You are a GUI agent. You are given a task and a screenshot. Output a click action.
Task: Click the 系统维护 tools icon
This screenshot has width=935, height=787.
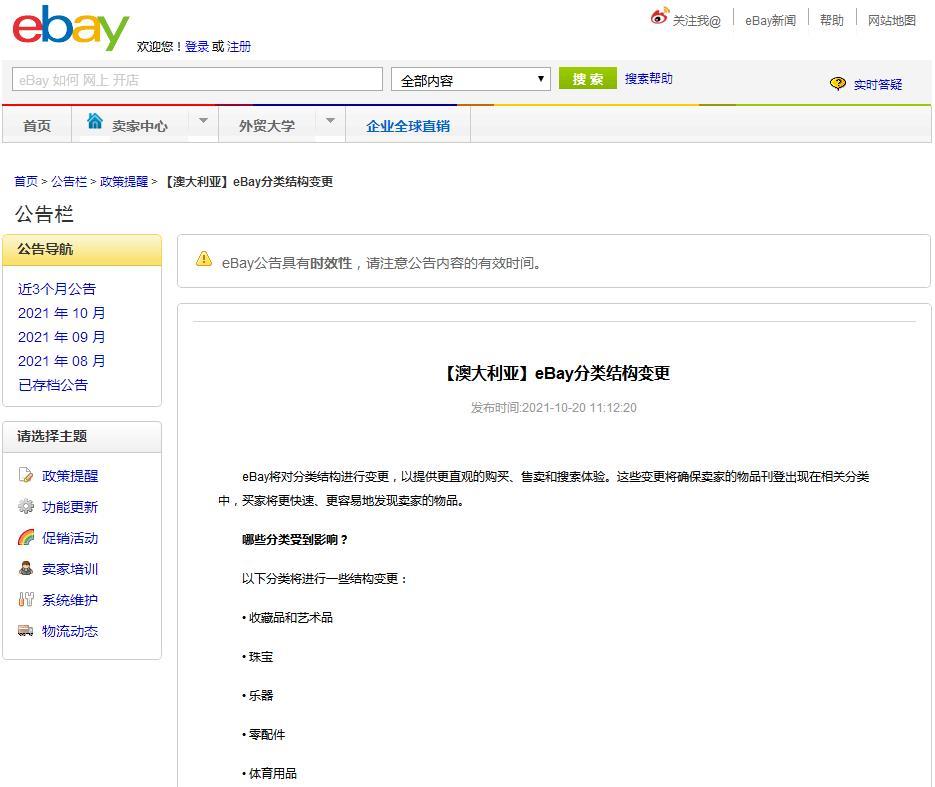(x=26, y=599)
